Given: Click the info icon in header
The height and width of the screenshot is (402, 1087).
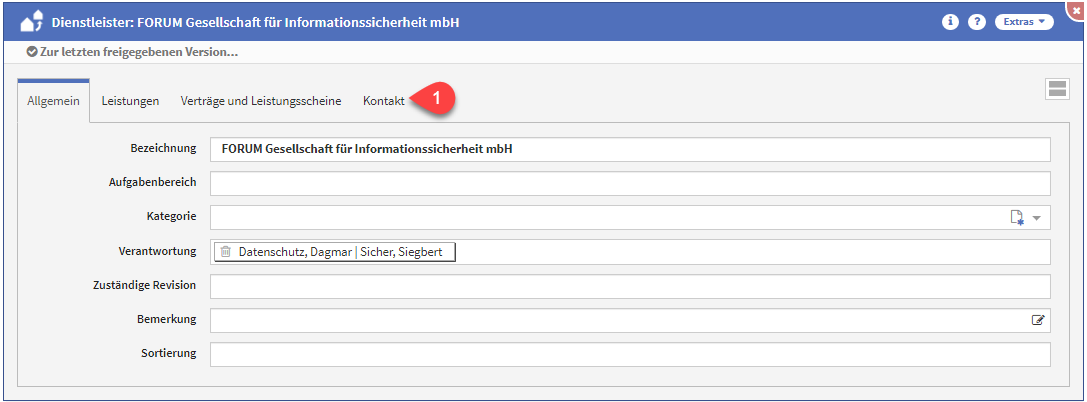Looking at the screenshot, I should pos(951,22).
